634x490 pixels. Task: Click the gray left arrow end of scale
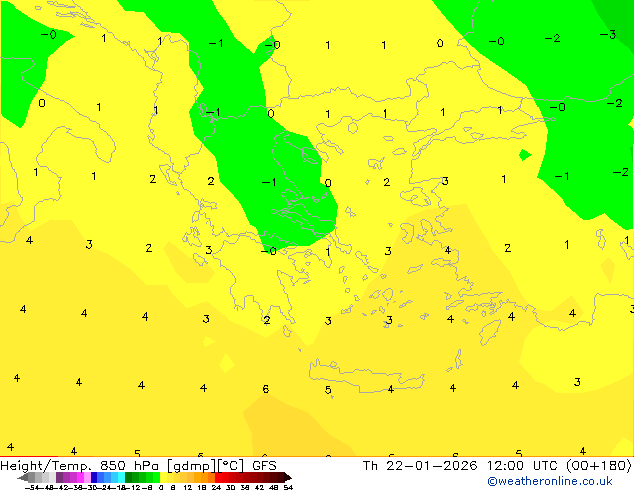(x=23, y=477)
